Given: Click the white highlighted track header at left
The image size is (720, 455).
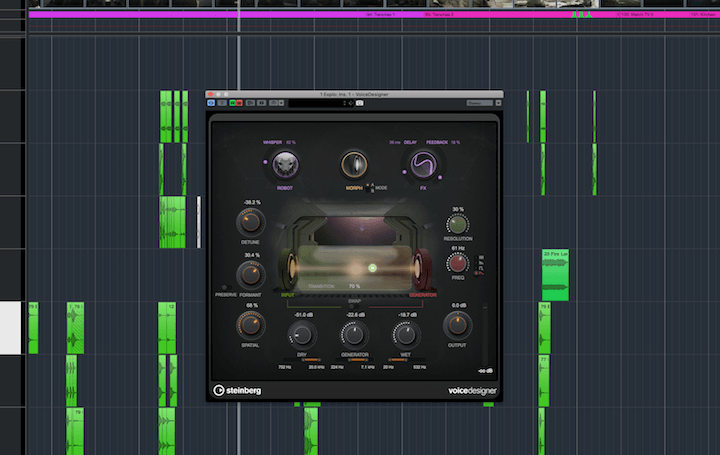Looking at the screenshot, I should [11, 327].
